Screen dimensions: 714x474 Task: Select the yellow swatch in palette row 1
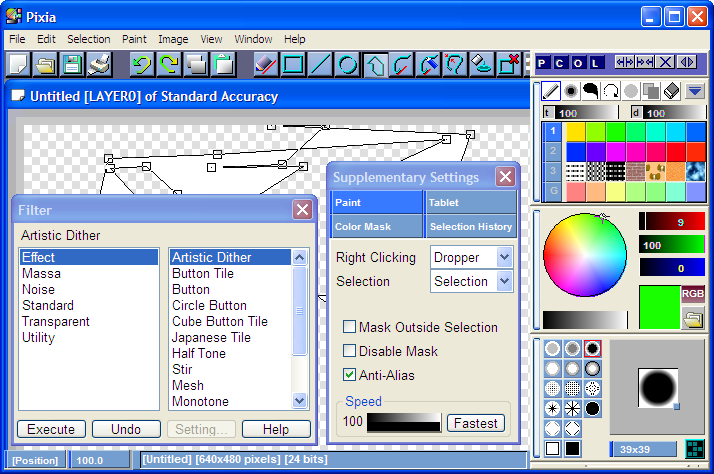[576, 132]
